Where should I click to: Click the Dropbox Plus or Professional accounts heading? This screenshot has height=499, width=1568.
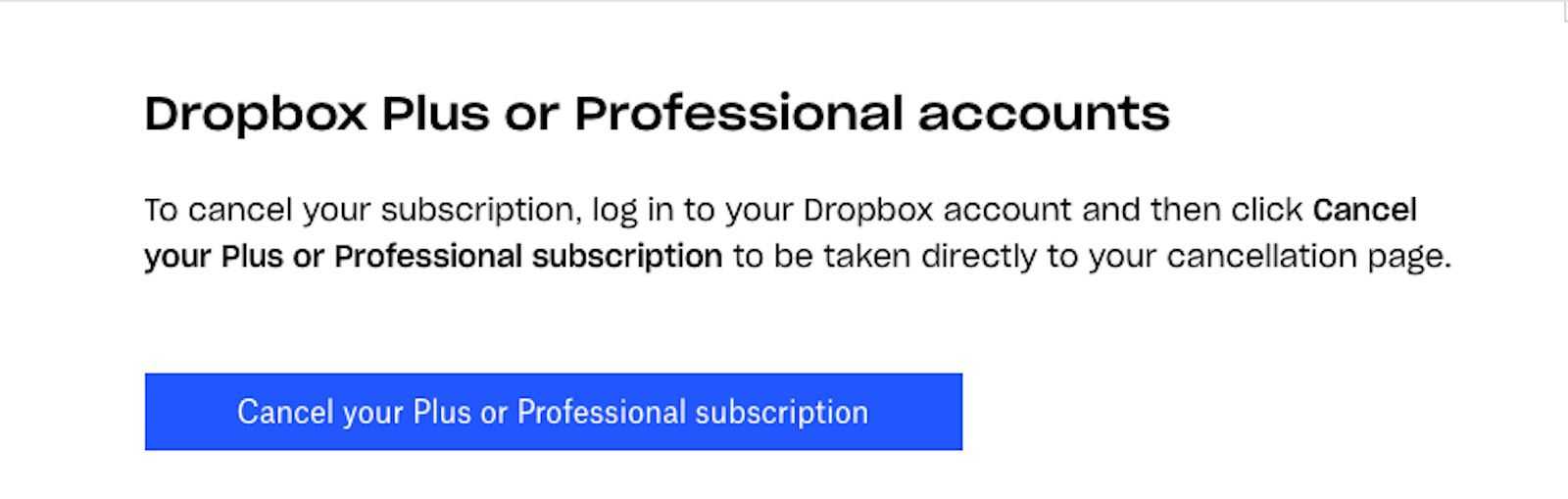pos(657,114)
